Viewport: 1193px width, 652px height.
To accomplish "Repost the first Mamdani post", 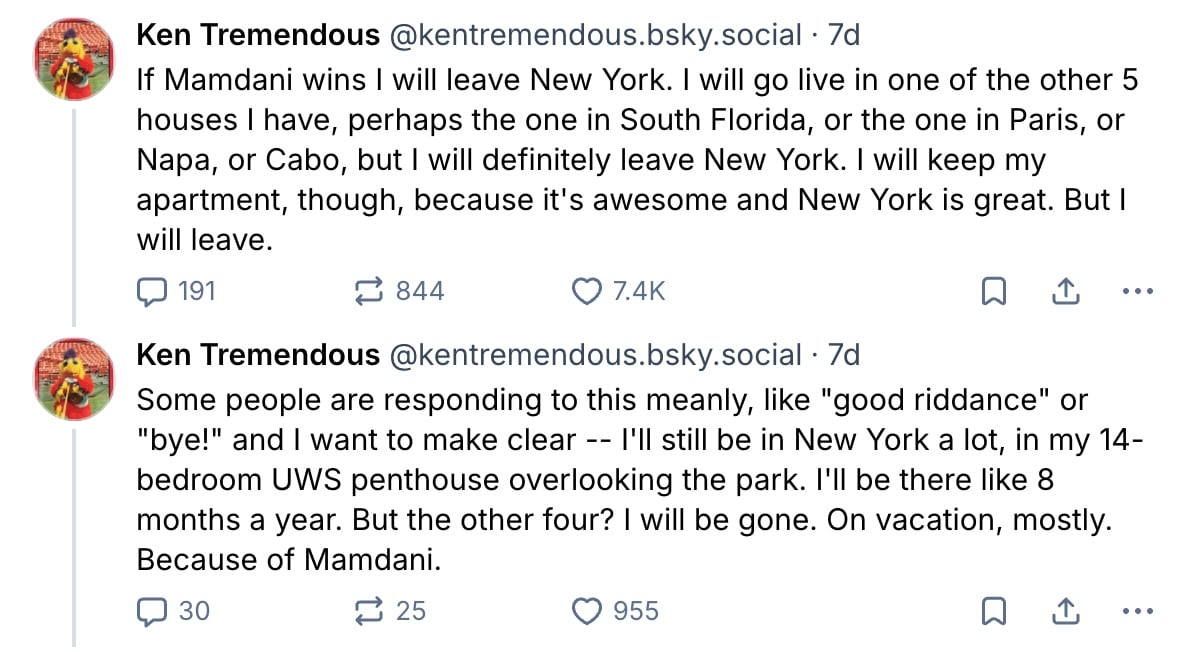I will point(372,291).
